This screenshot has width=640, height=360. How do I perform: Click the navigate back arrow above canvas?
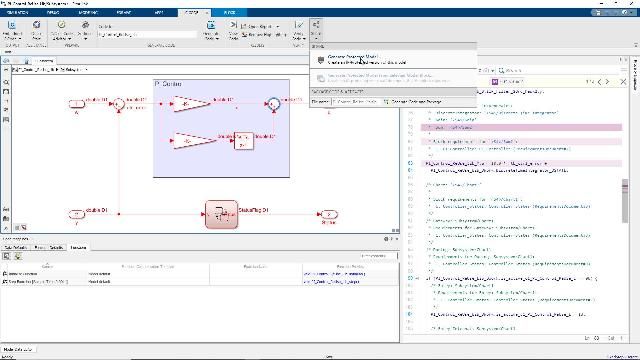point(6,61)
